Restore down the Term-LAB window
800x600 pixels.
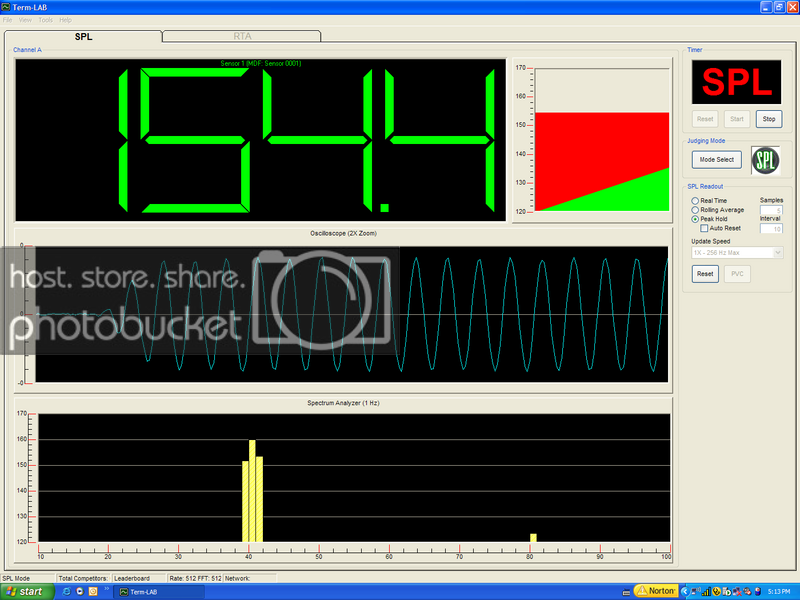(x=779, y=7)
